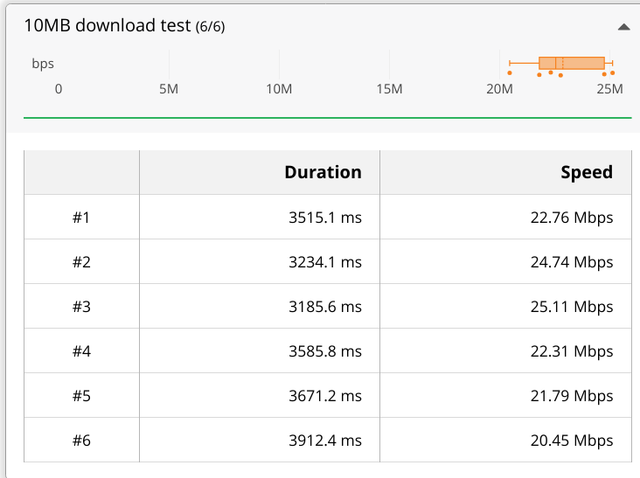Select duration value 3234.1 ms
This screenshot has height=478, width=640.
point(325,262)
